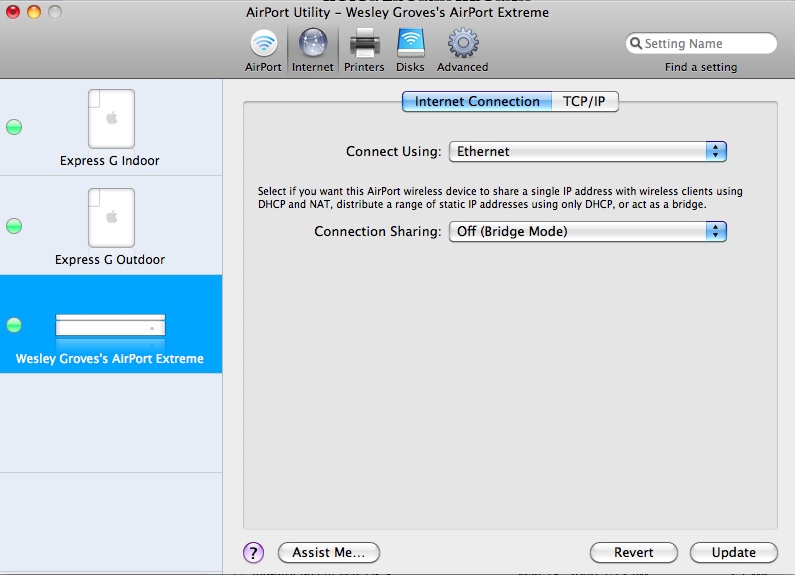Click green status light for Express G Outdoor
Image resolution: width=795 pixels, height=575 pixels.
[14, 226]
